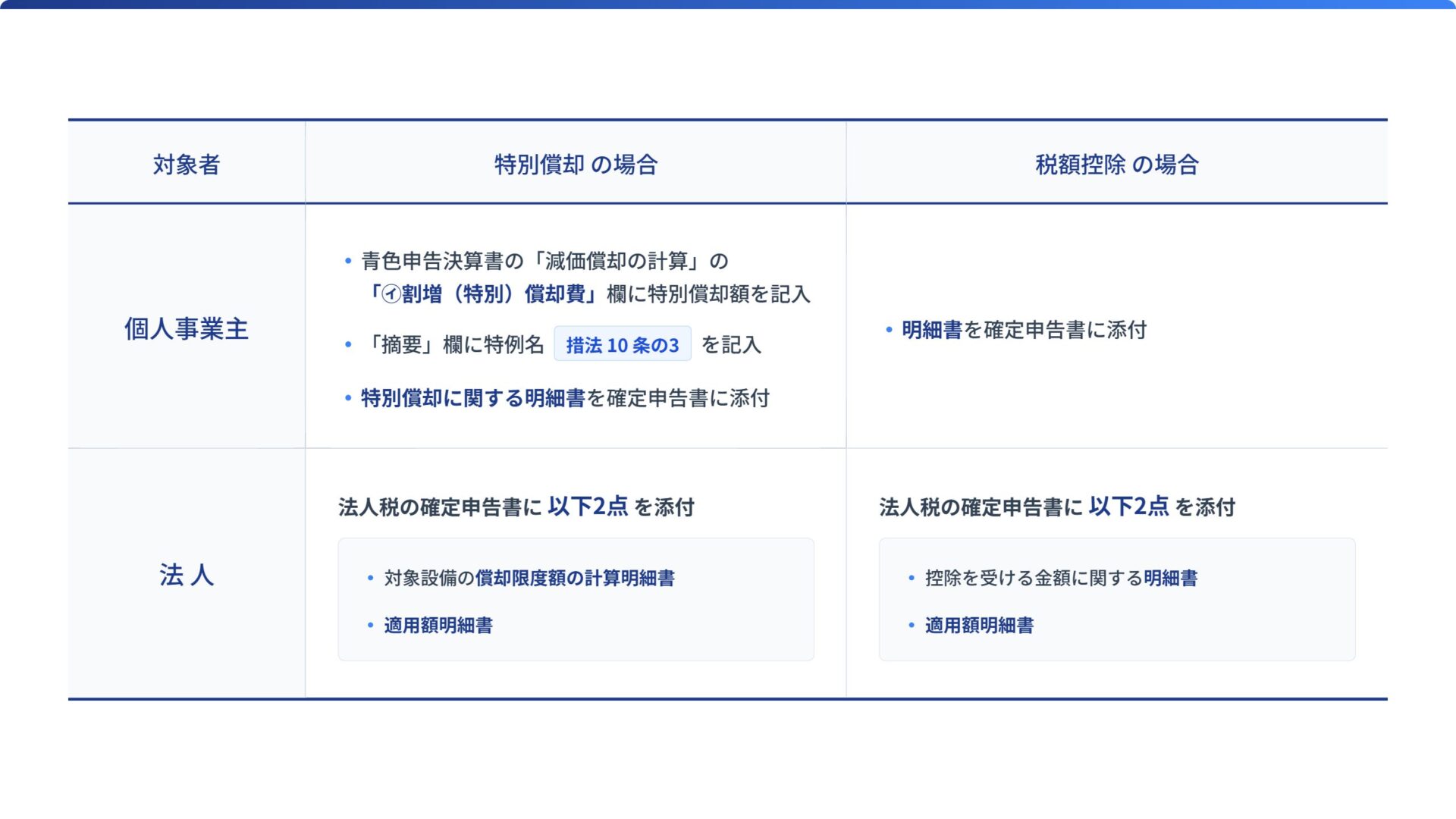Viewport: 1456px width, 819px height.
Task: Click the 対象者 column header
Action: click(x=187, y=165)
